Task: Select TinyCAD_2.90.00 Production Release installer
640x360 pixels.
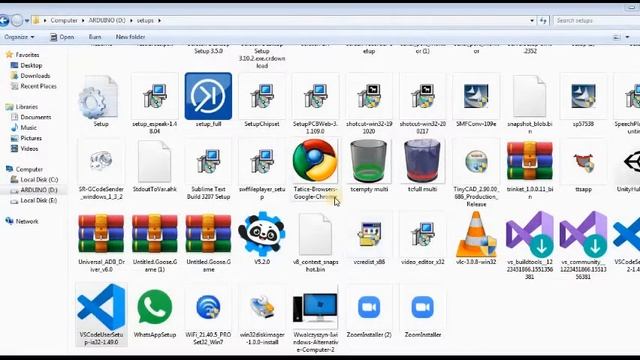Action: pos(476,162)
